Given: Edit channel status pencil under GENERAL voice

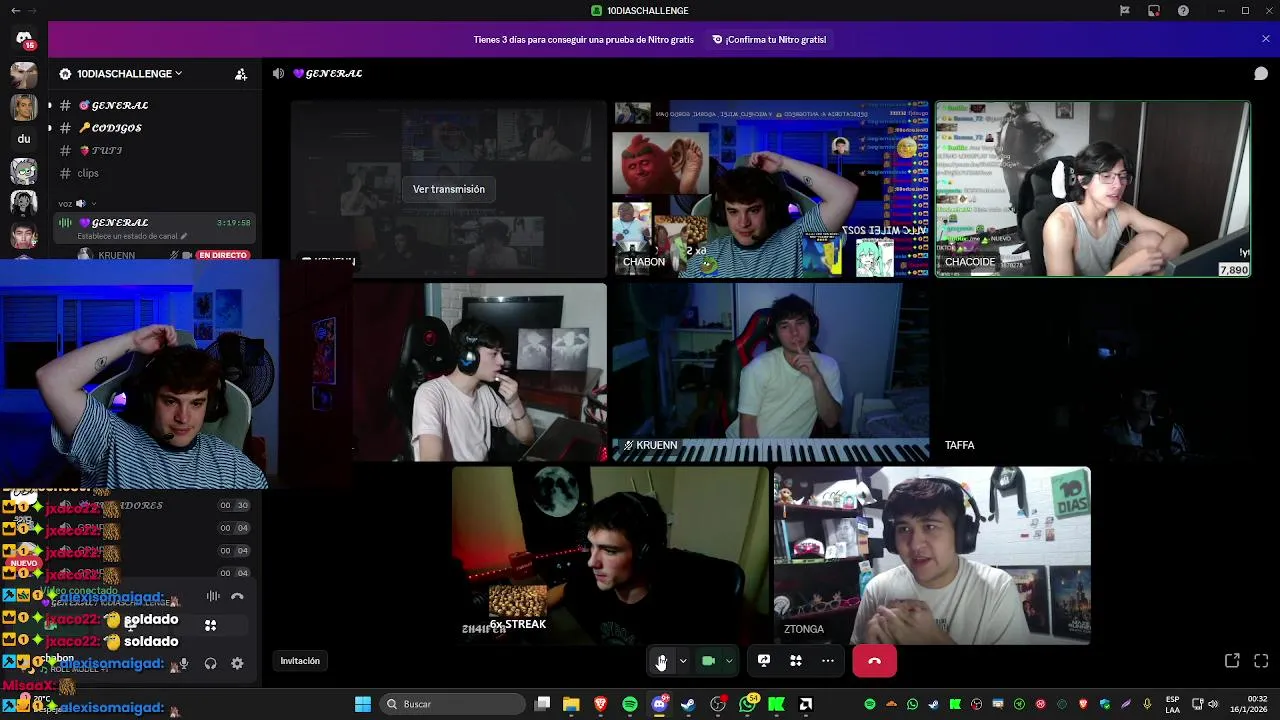Looking at the screenshot, I should coord(183,236).
